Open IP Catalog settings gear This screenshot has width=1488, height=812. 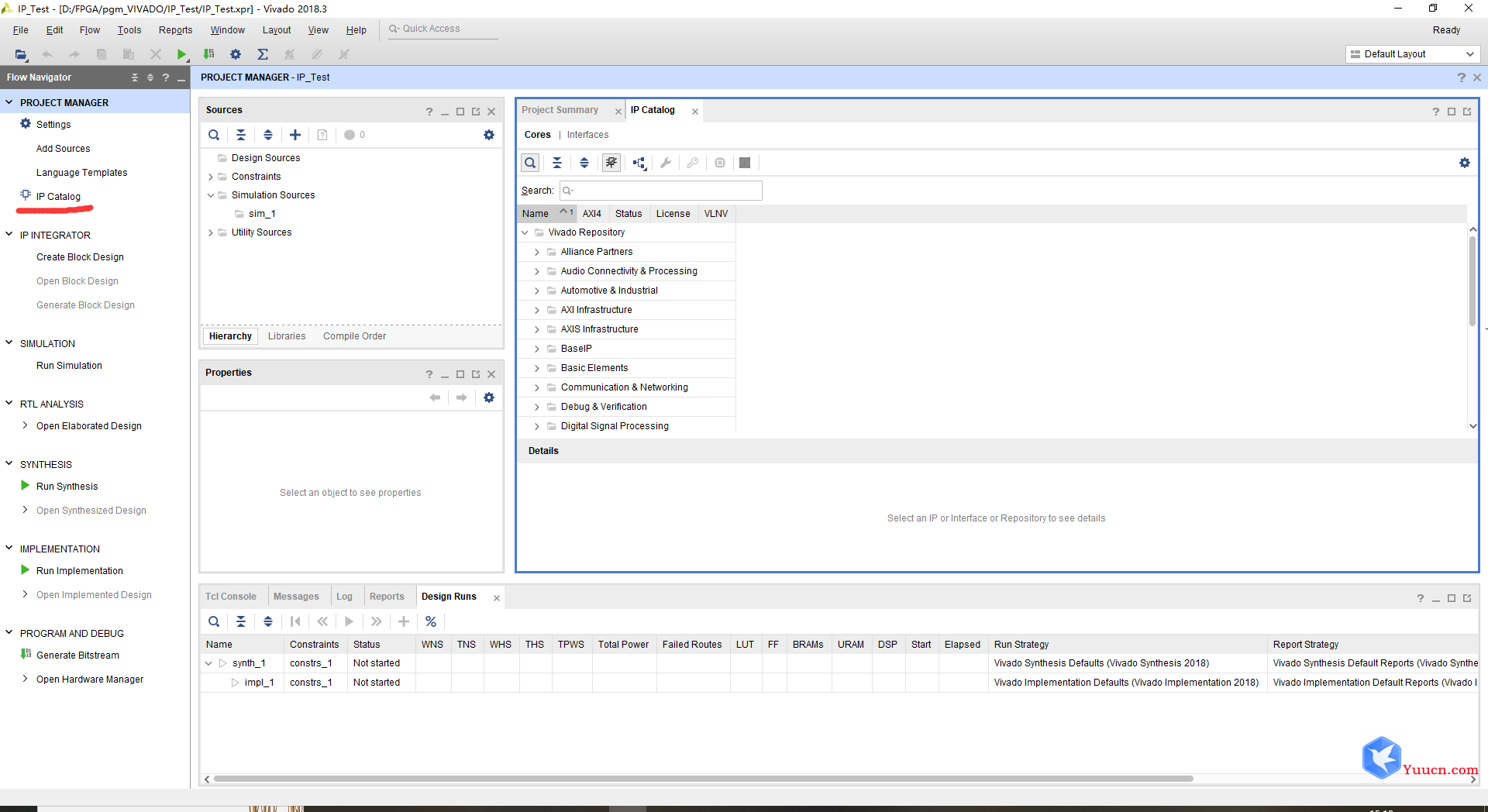[1465, 163]
